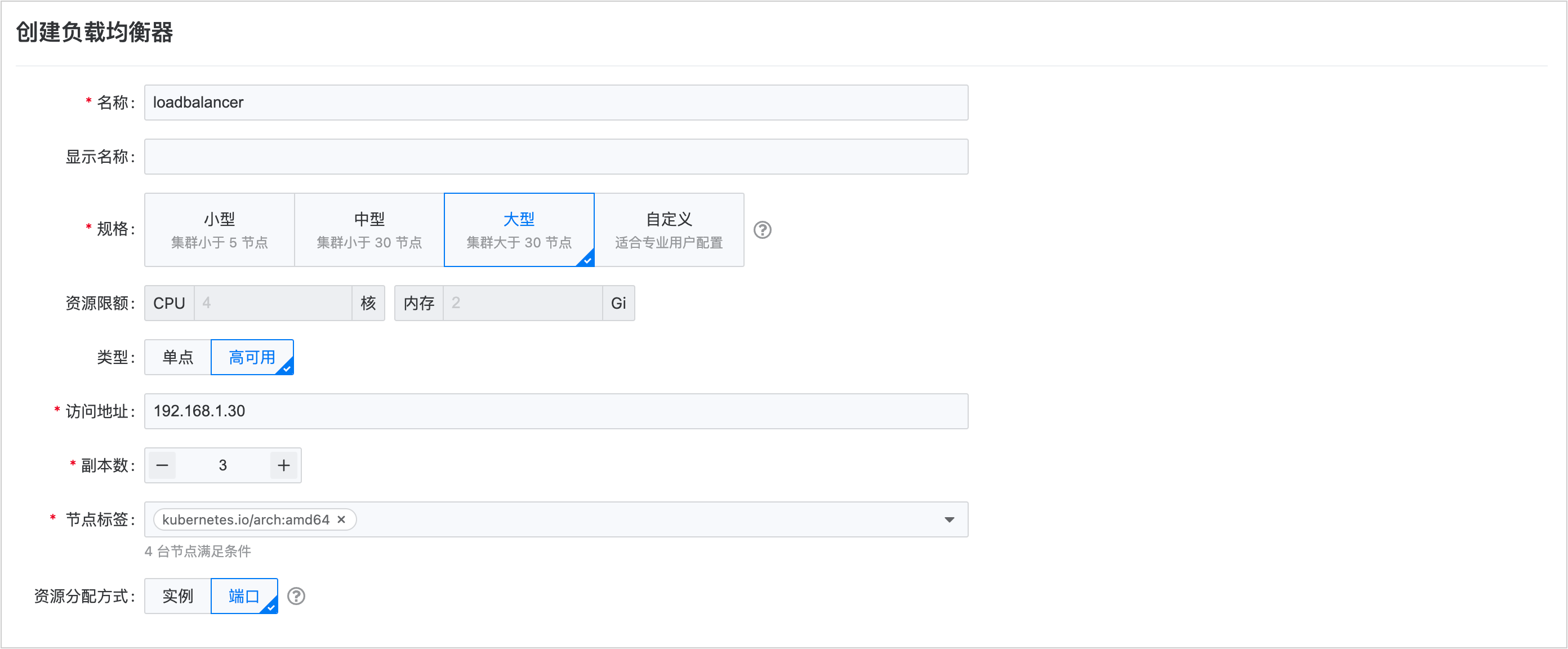Image resolution: width=1568 pixels, height=649 pixels.
Task: Click the CPU limit value field
Action: (x=273, y=303)
